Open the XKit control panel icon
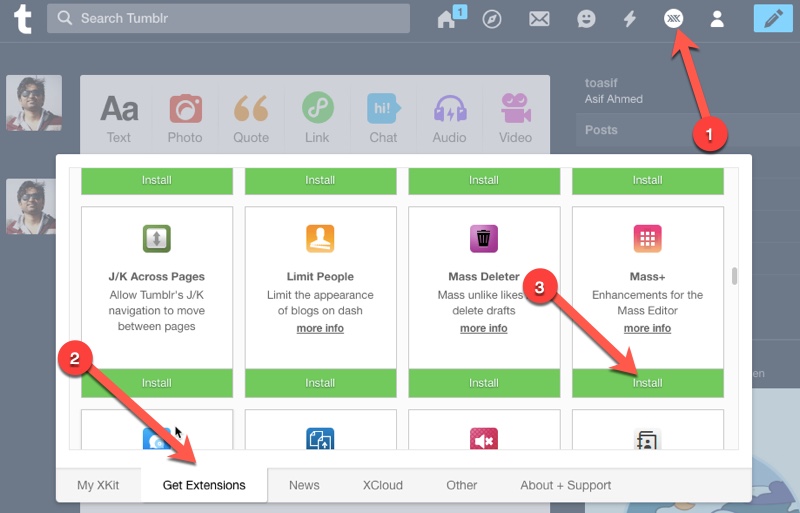800x513 pixels. point(673,19)
